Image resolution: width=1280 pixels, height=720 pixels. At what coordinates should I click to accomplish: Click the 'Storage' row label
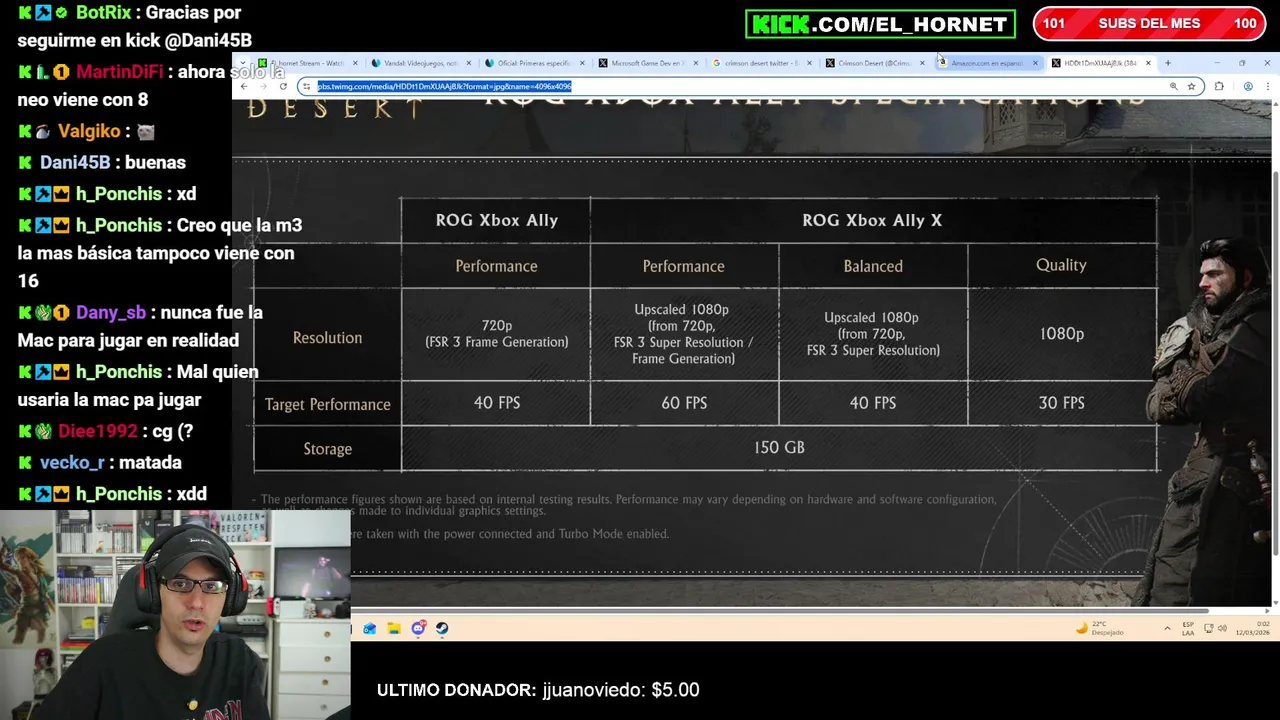click(328, 449)
